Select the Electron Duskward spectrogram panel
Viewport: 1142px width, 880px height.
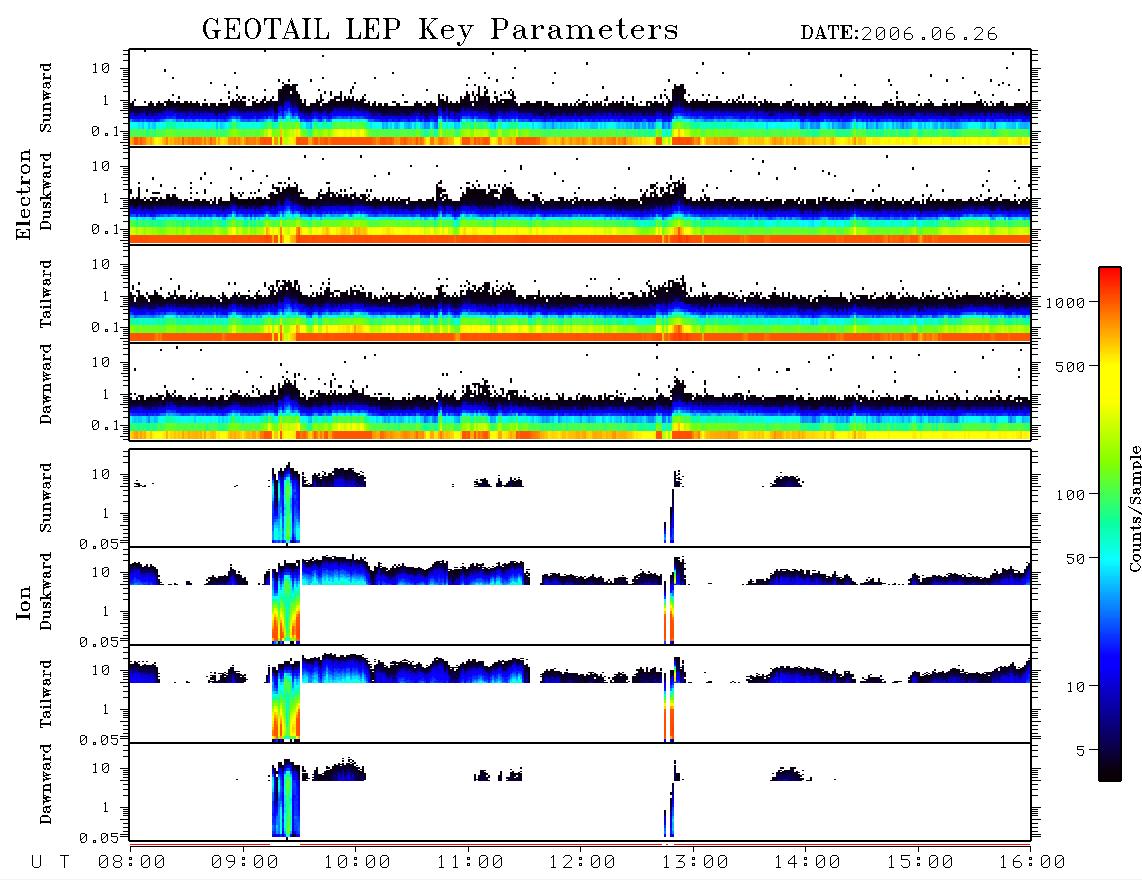pos(580,195)
